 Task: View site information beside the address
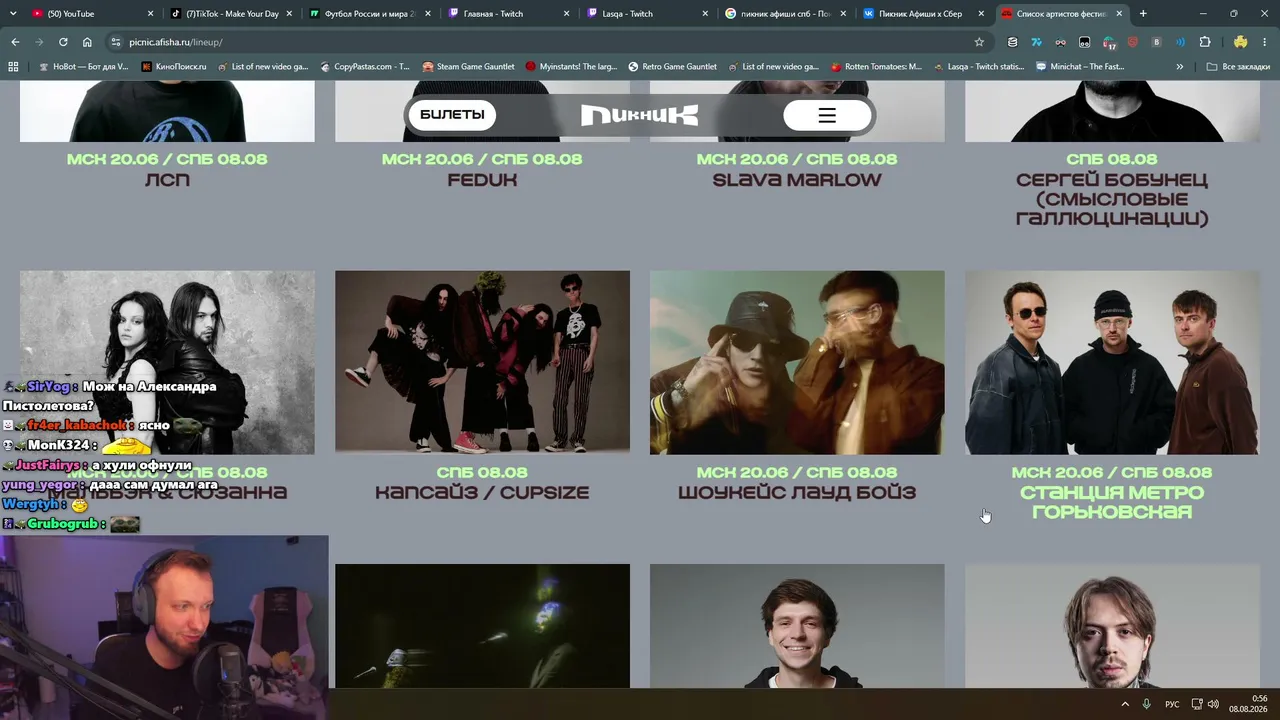tap(116, 42)
